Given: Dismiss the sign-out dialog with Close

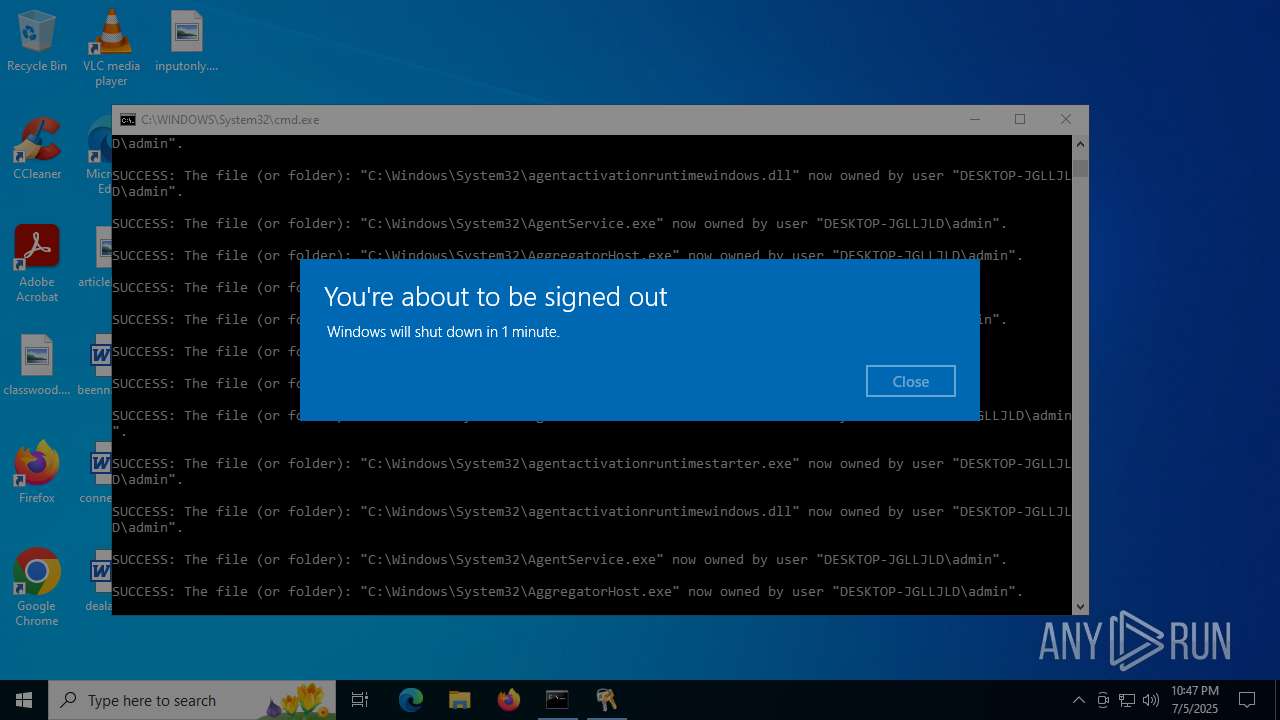Looking at the screenshot, I should click(x=910, y=381).
